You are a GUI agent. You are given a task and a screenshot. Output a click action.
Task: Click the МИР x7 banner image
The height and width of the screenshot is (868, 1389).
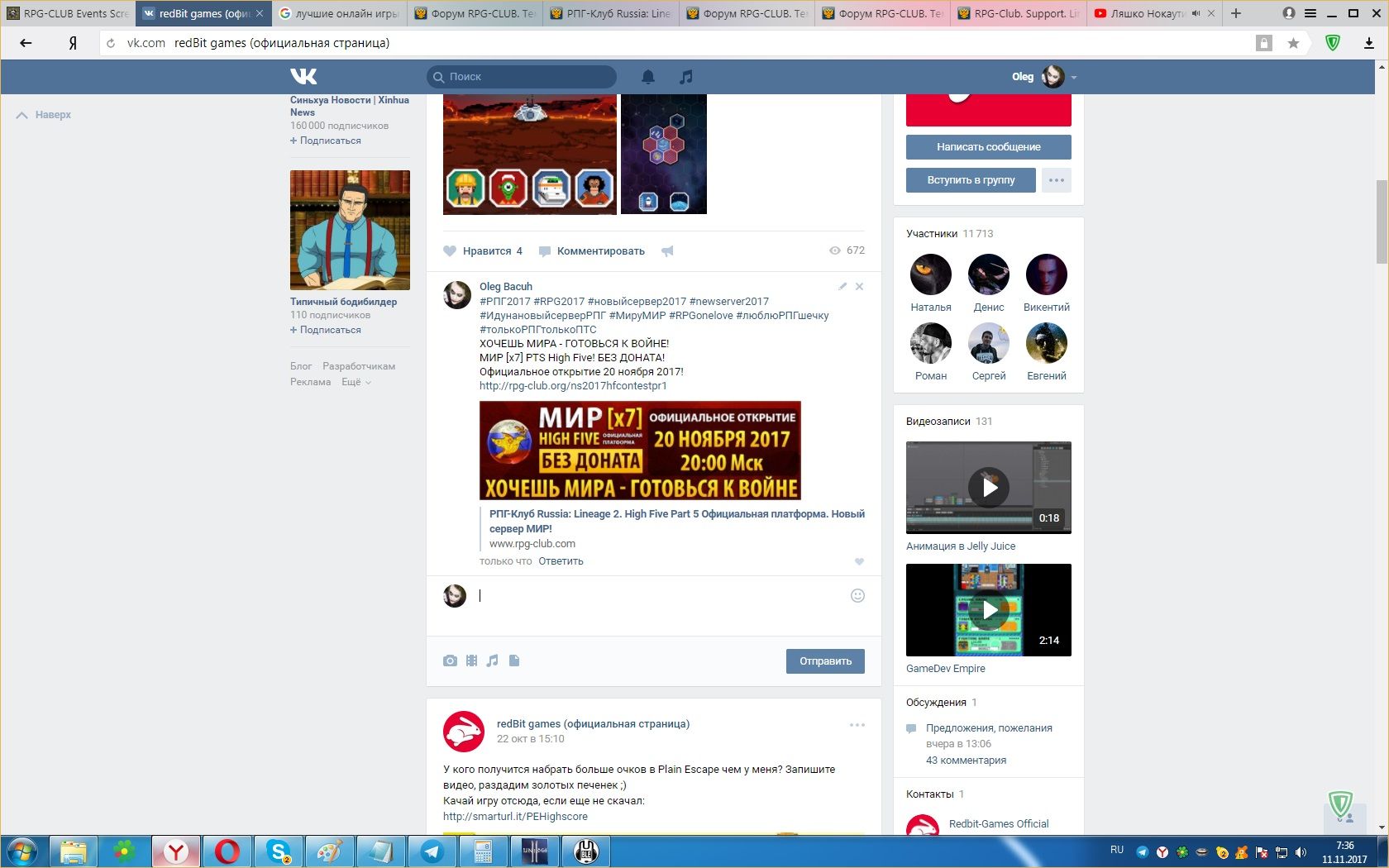tap(640, 451)
